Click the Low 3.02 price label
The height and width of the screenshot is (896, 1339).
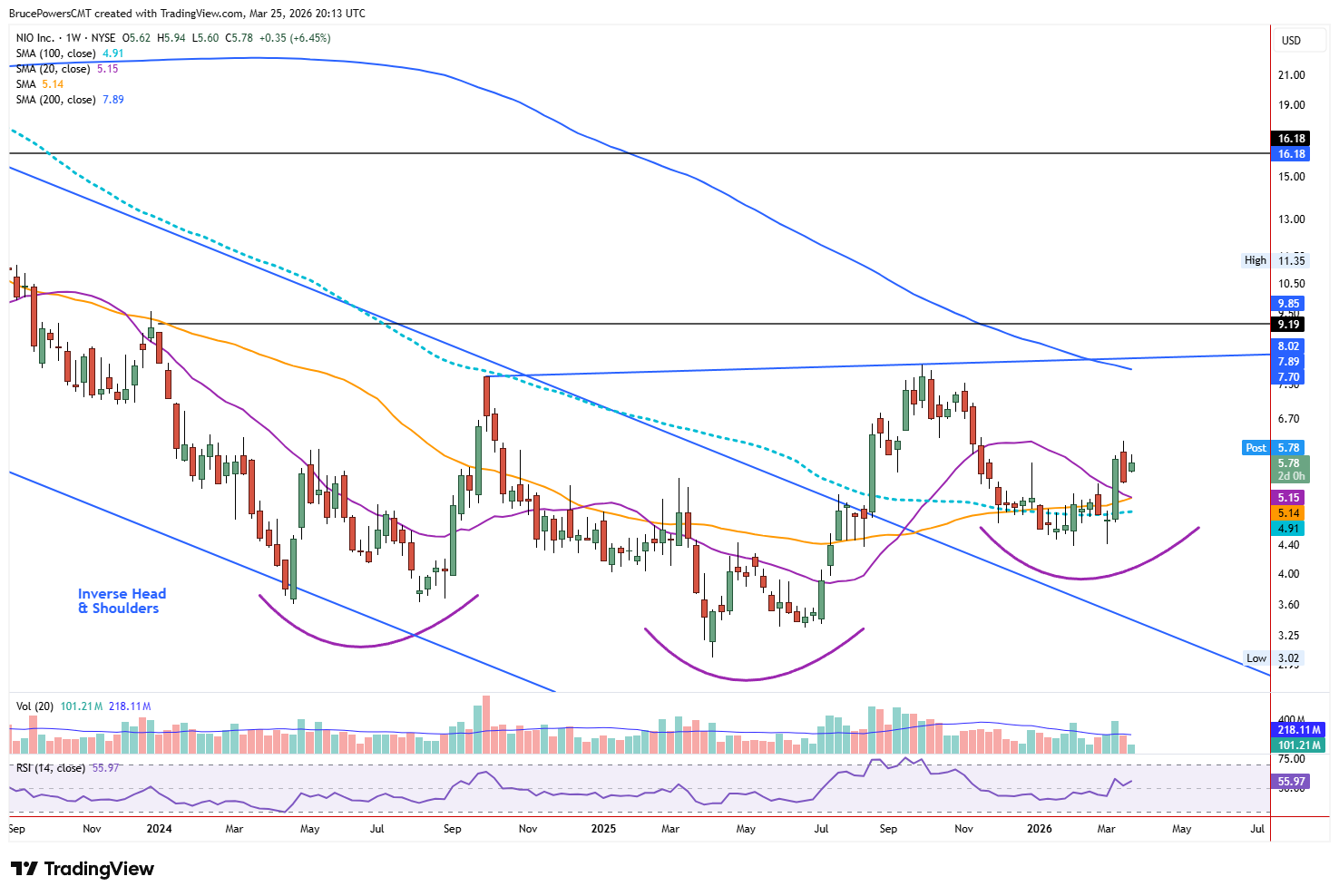point(1274,658)
